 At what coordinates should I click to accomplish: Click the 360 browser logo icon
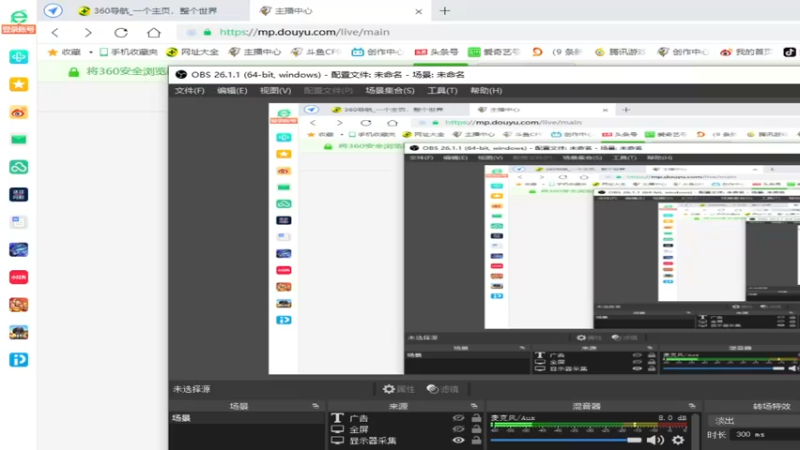click(x=19, y=17)
